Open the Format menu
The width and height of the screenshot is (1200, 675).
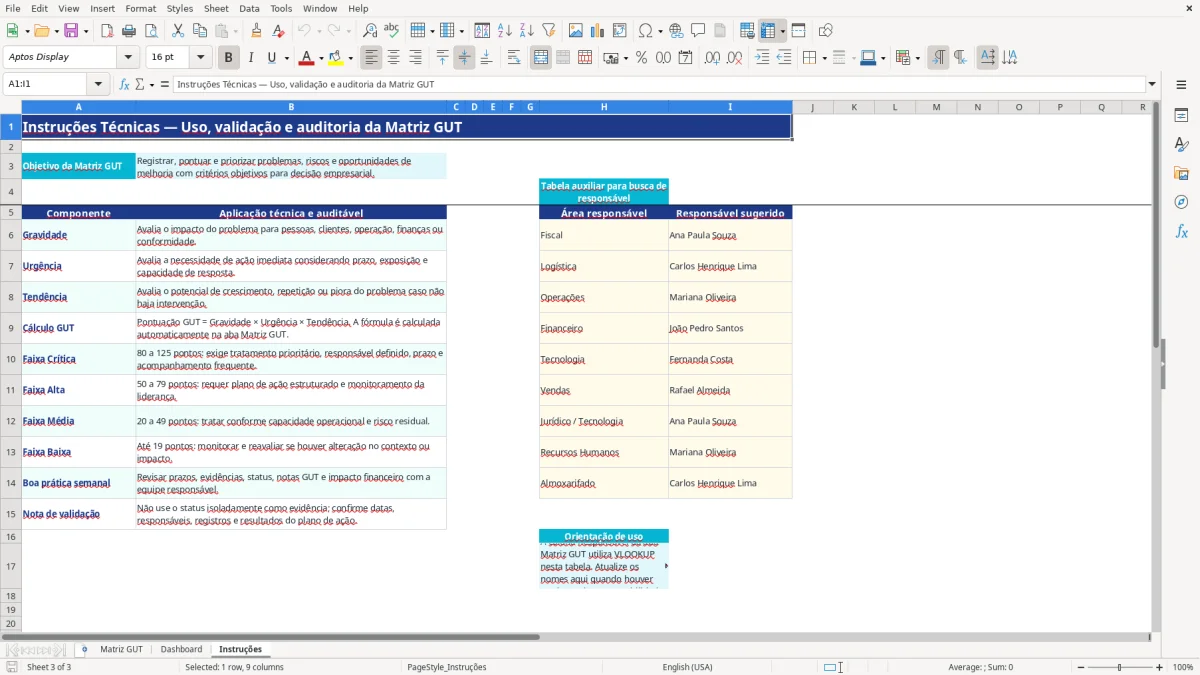coord(140,8)
